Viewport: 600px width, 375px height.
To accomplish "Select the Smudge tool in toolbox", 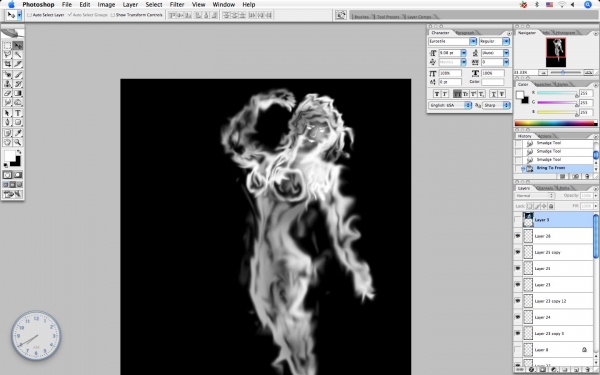I will point(7,102).
